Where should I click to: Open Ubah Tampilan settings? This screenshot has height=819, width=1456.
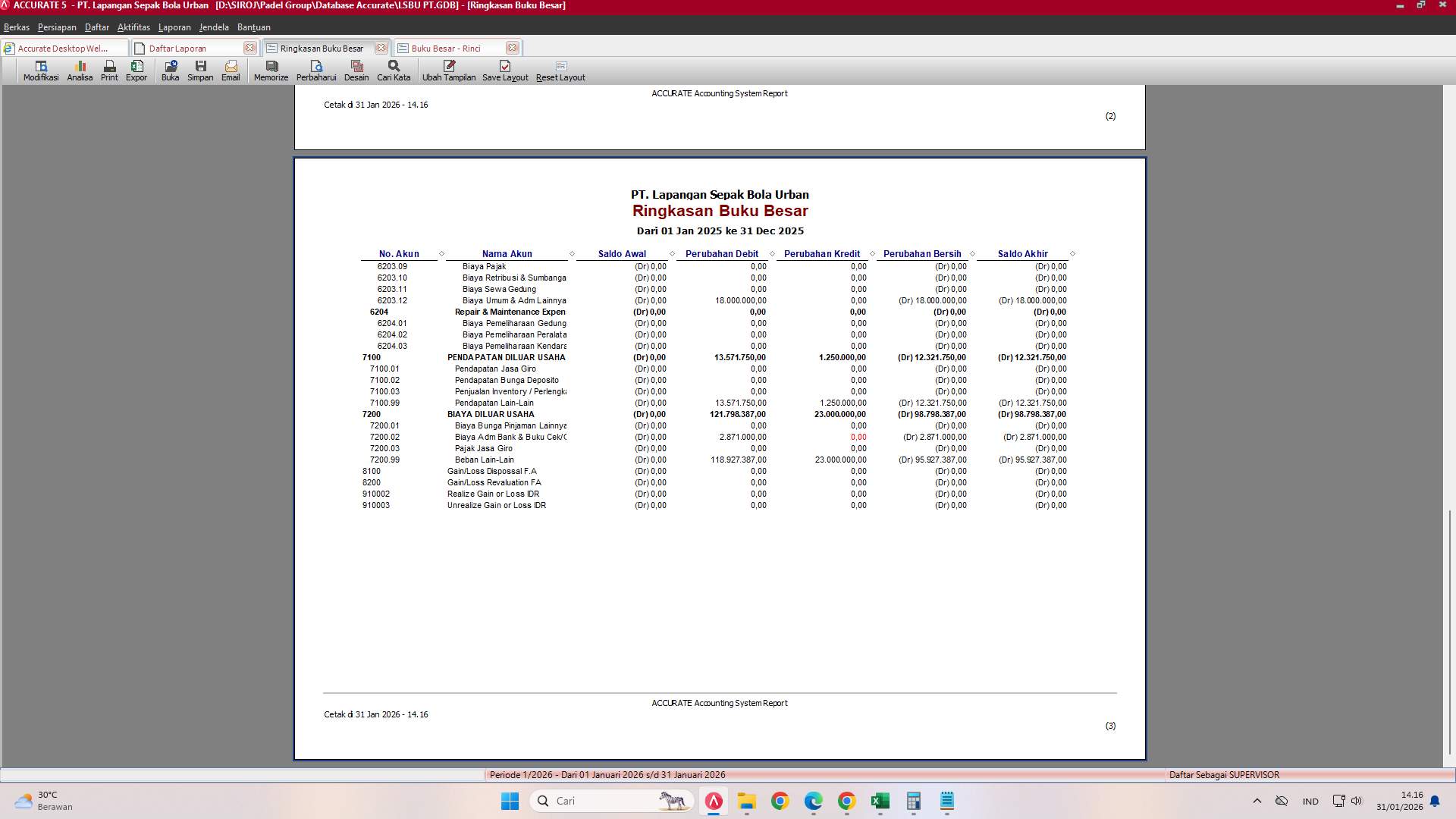(x=449, y=71)
